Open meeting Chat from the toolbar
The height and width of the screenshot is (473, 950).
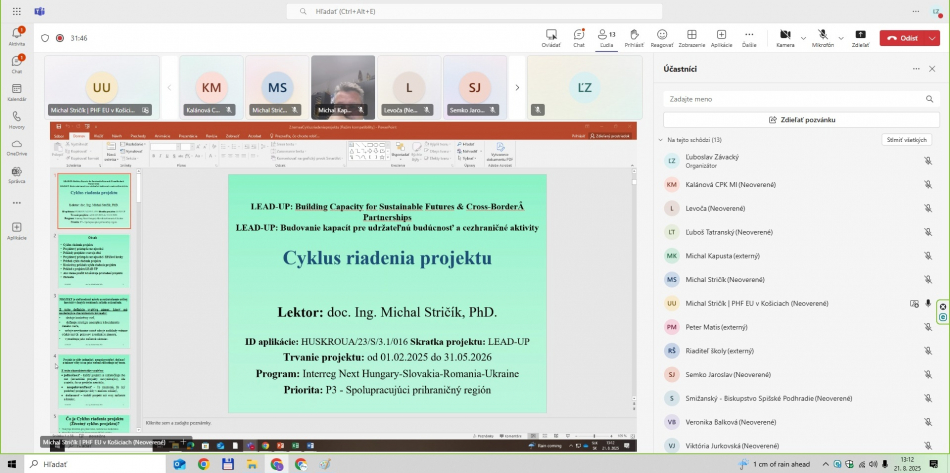tap(579, 37)
